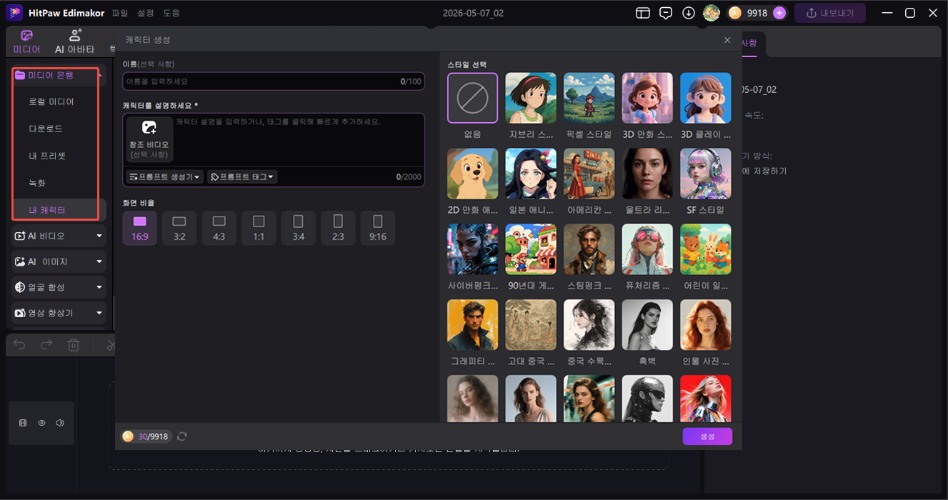Choose the 울트라 리얼 style thumbnail
This screenshot has height=500, width=948.
(647, 174)
